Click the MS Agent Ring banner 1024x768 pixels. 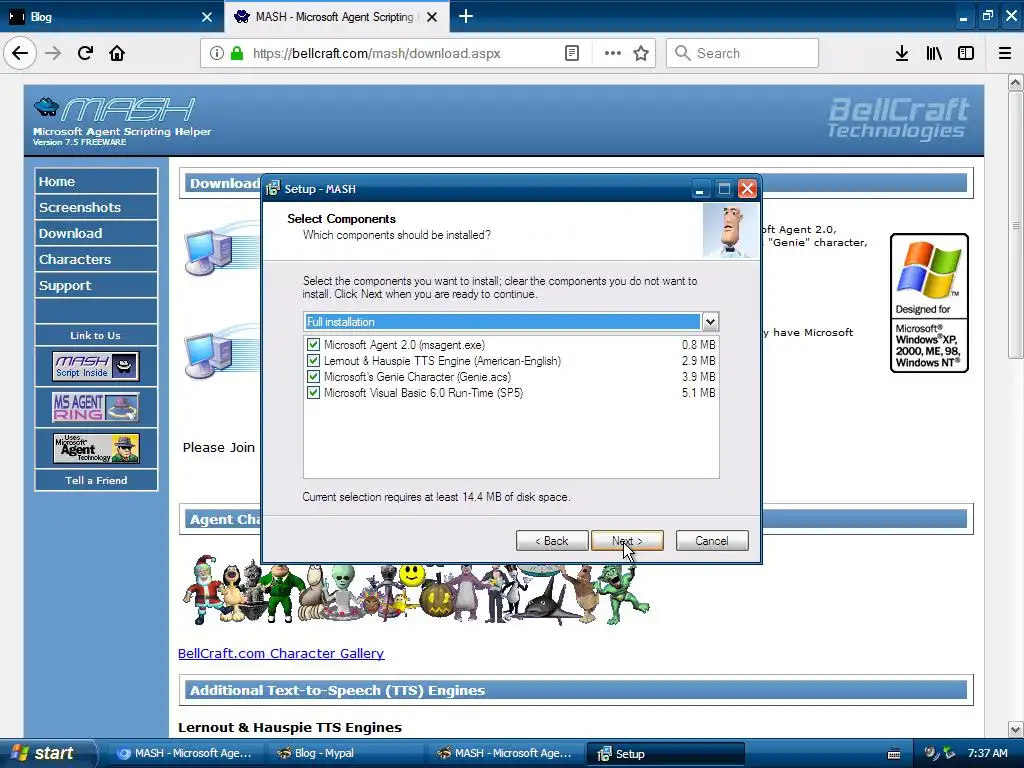click(95, 407)
